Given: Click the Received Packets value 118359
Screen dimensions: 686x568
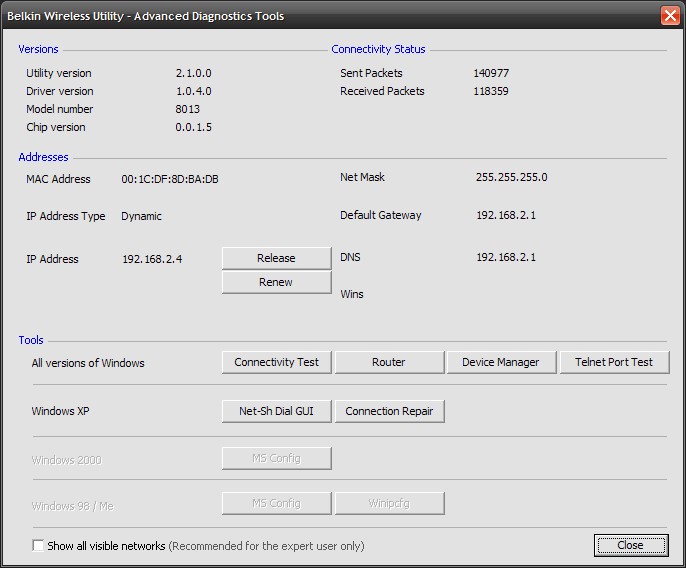Looking at the screenshot, I should 491,91.
